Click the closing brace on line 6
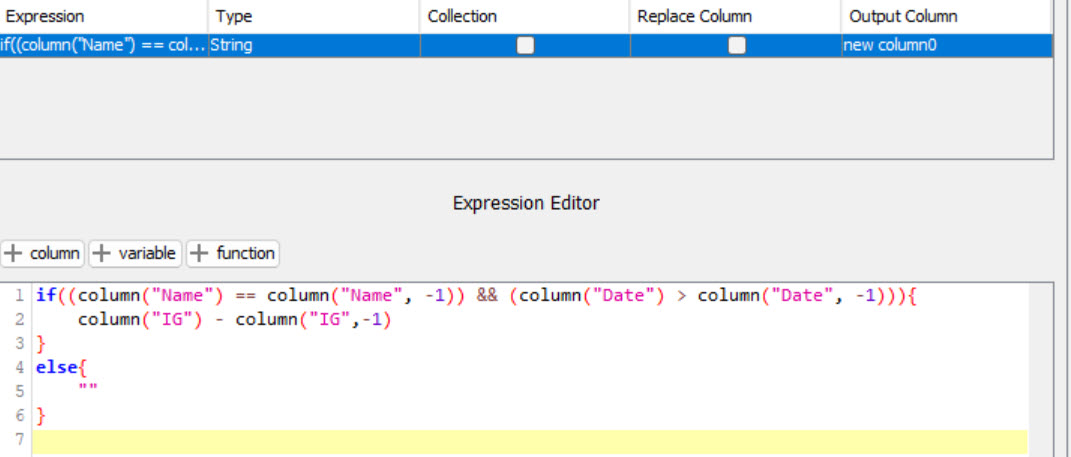Image resolution: width=1071 pixels, height=457 pixels. [x=40, y=415]
